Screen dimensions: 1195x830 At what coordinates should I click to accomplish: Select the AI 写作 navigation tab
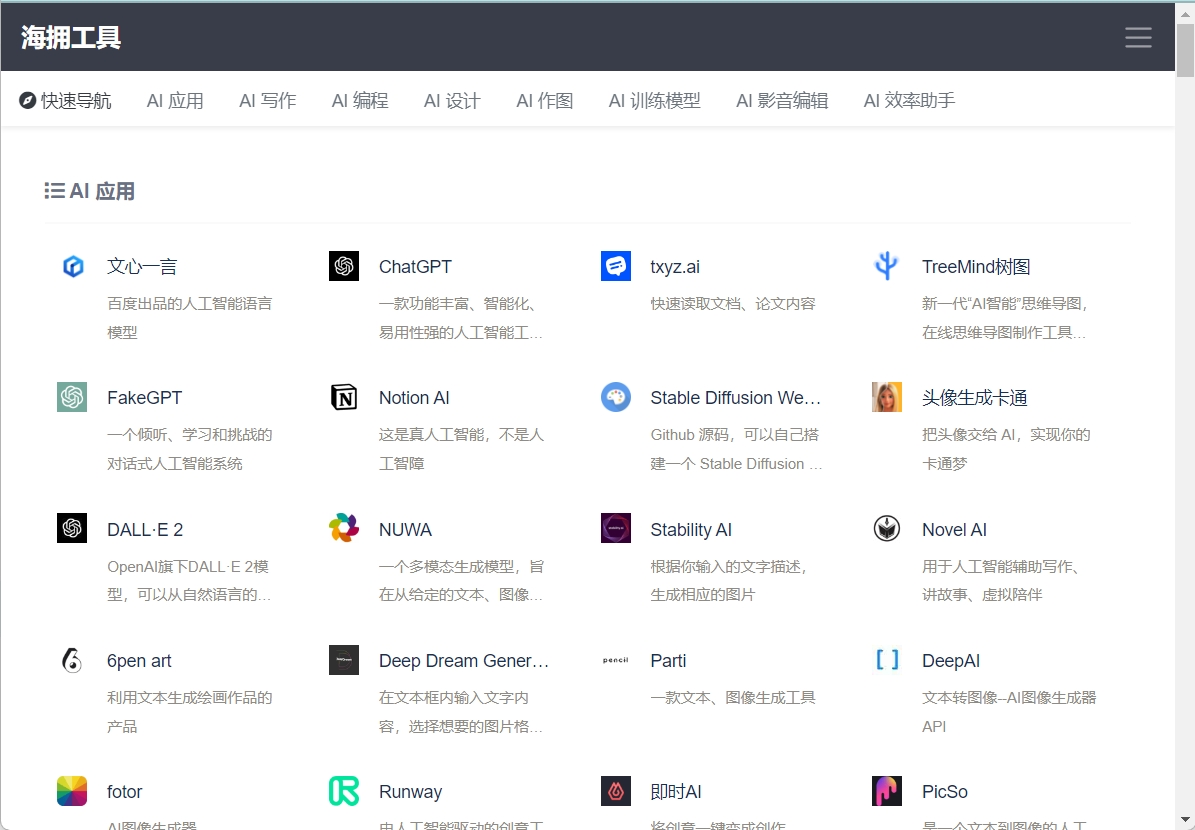(x=267, y=101)
